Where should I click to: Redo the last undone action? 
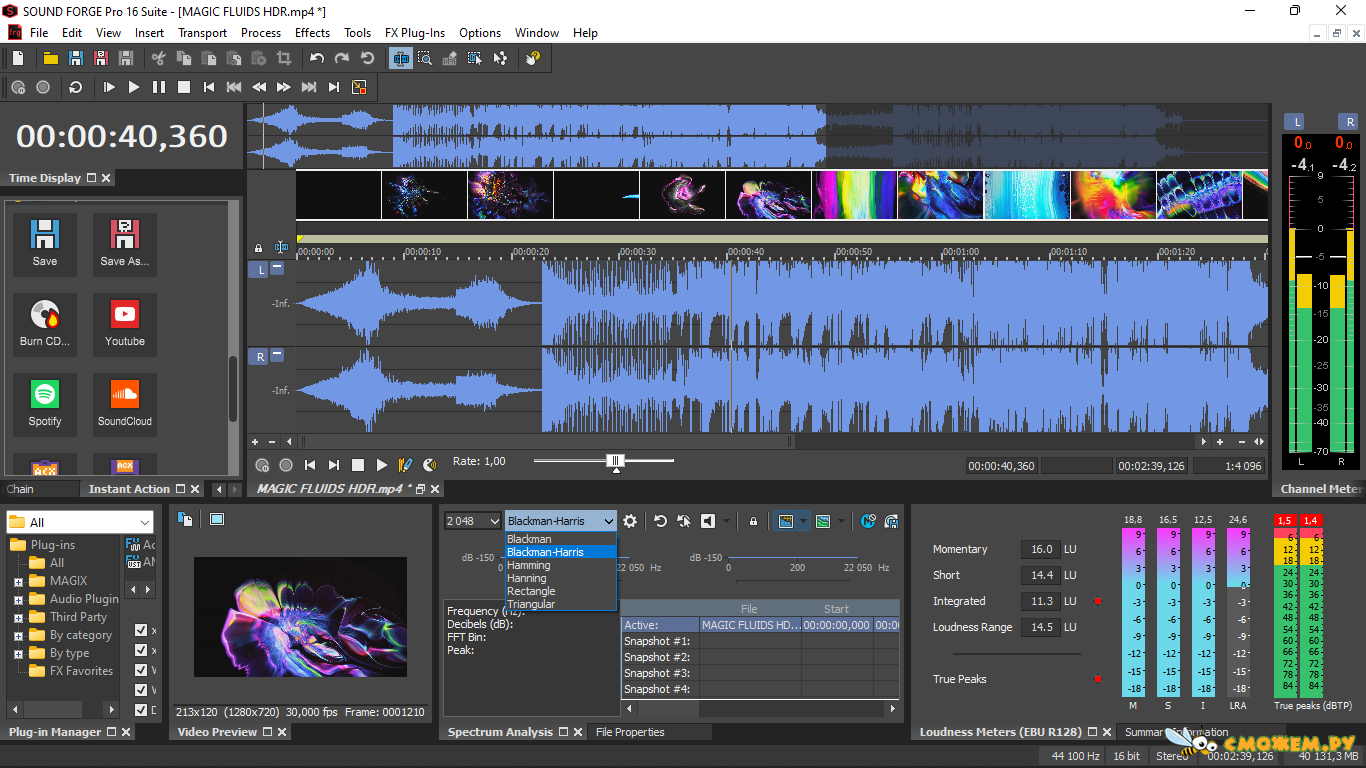click(342, 59)
